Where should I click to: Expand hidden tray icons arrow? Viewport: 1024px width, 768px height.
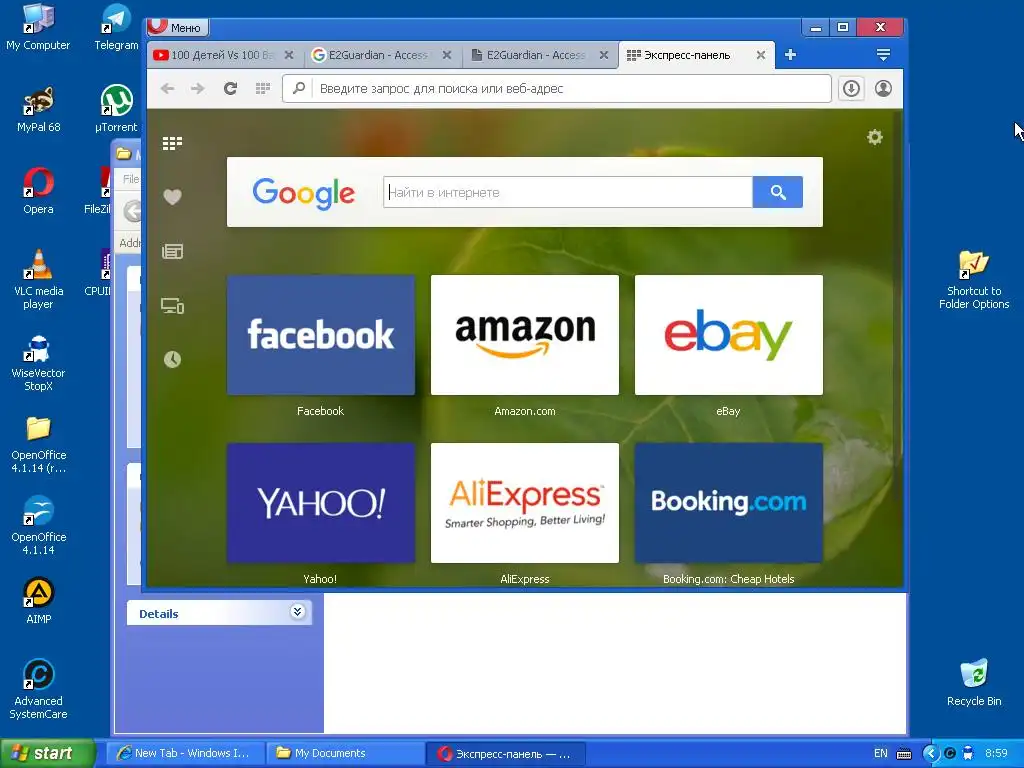930,753
